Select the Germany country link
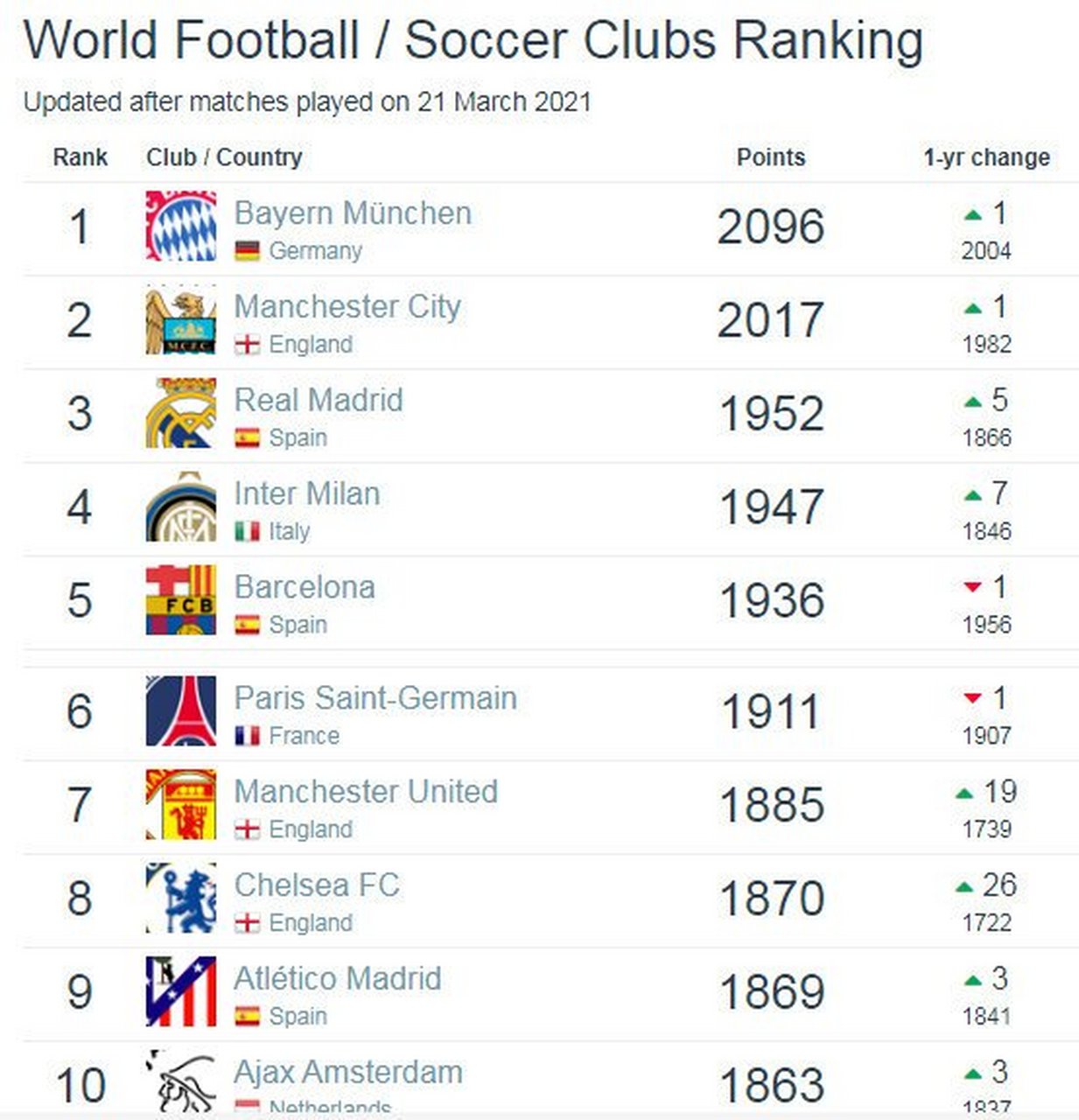 click(315, 251)
